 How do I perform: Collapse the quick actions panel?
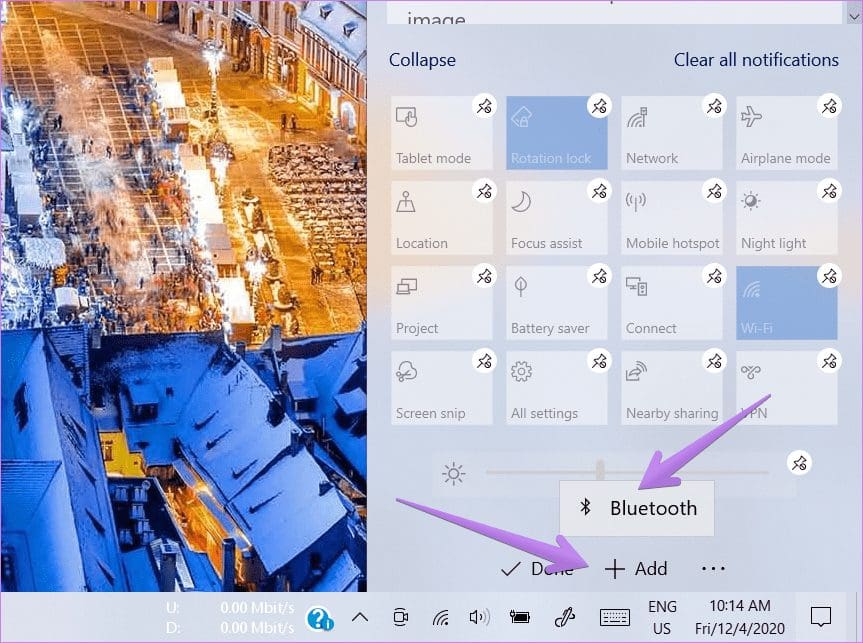coord(422,60)
